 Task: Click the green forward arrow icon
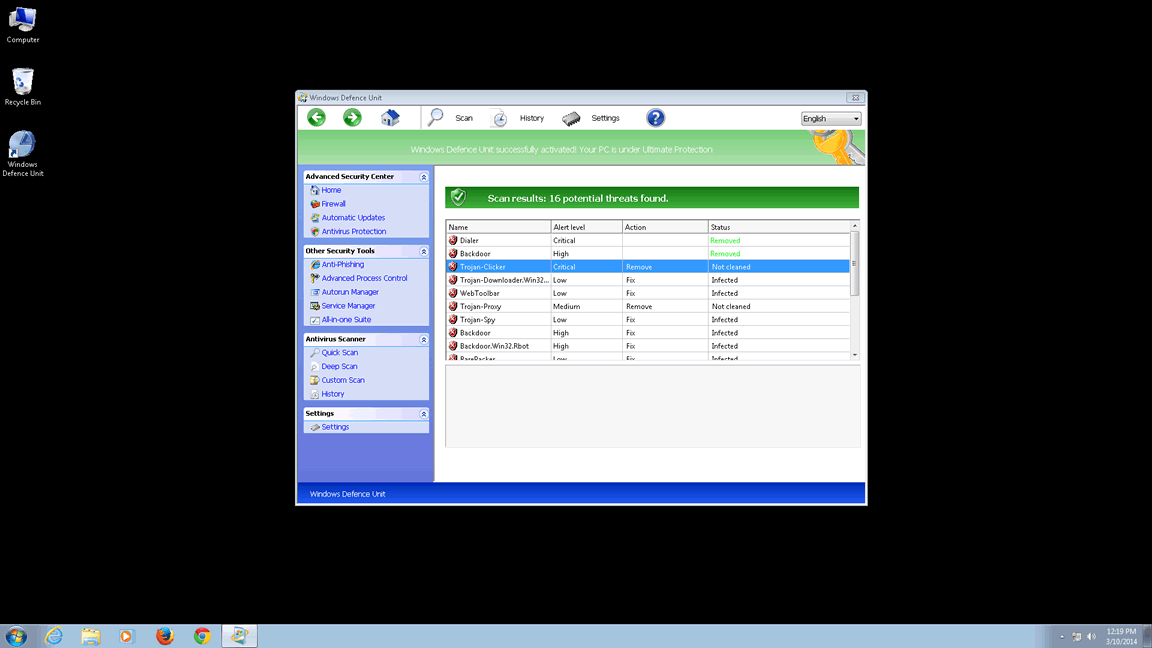point(352,118)
